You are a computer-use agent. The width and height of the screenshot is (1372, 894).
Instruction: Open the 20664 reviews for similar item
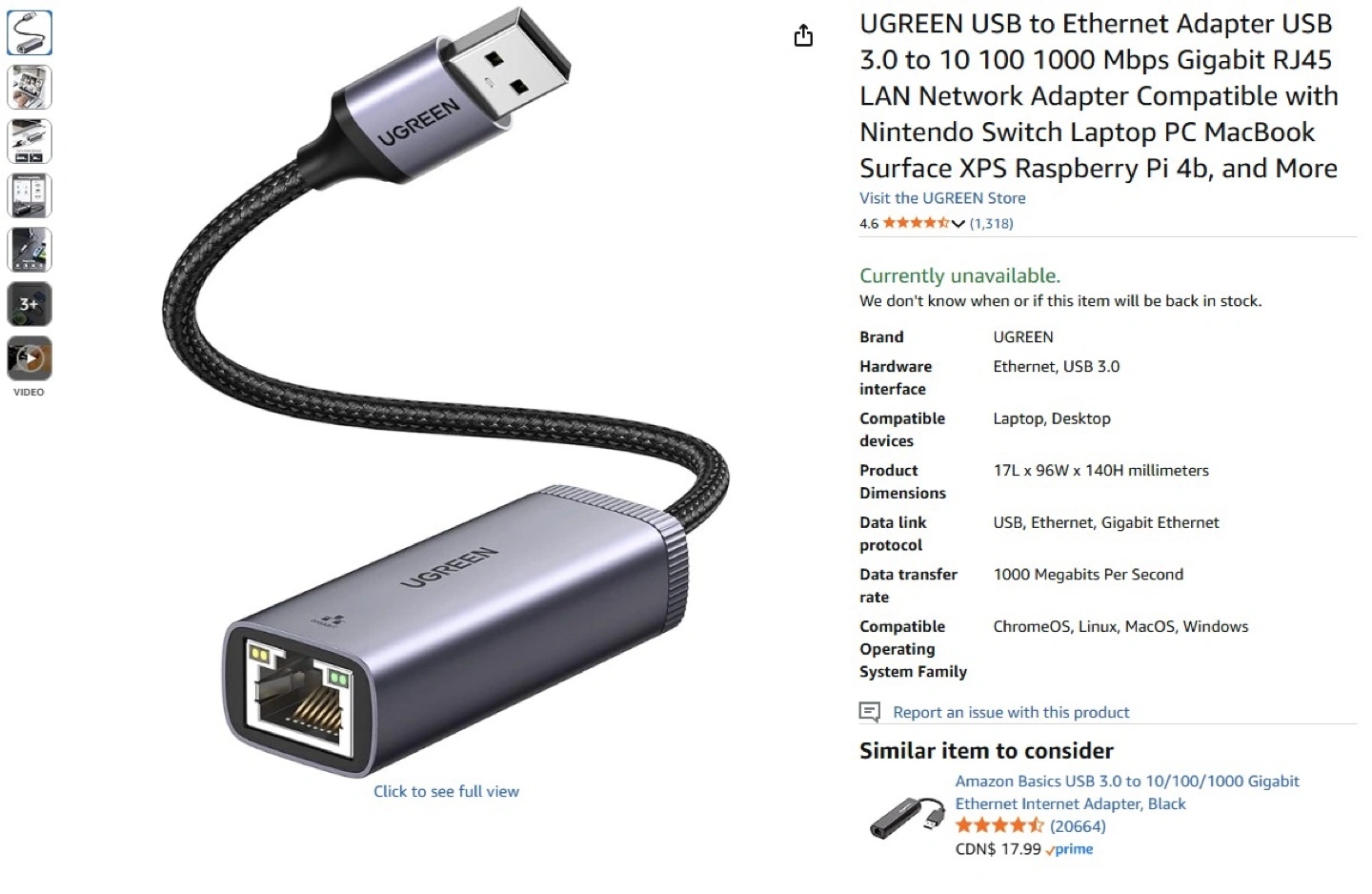click(1078, 826)
